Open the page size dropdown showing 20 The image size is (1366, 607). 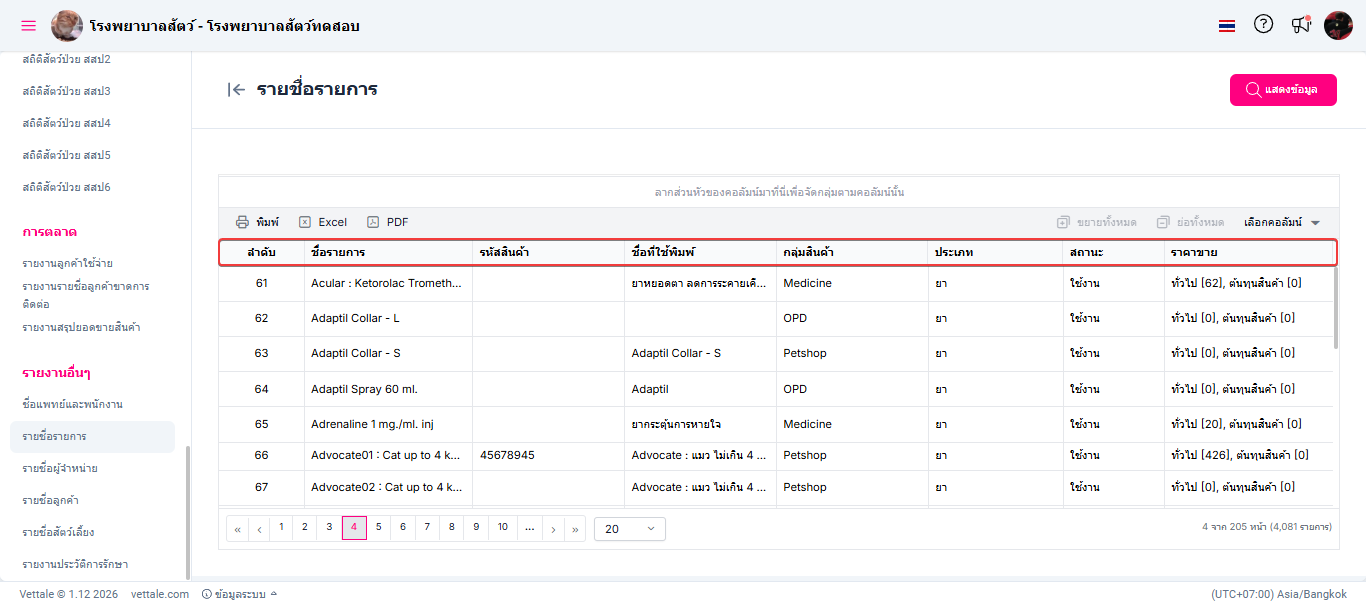630,529
